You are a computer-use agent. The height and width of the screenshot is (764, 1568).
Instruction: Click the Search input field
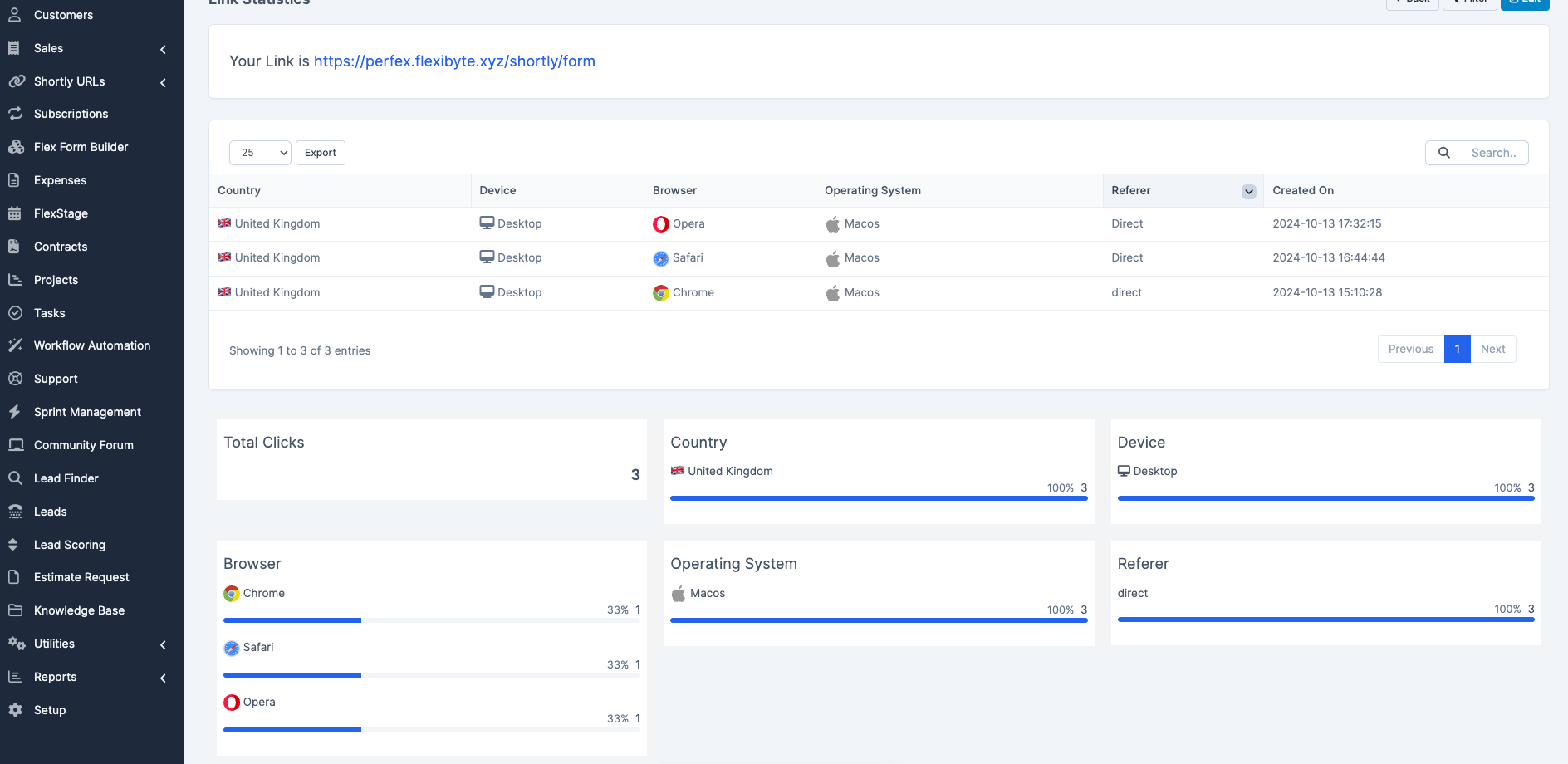pos(1495,153)
